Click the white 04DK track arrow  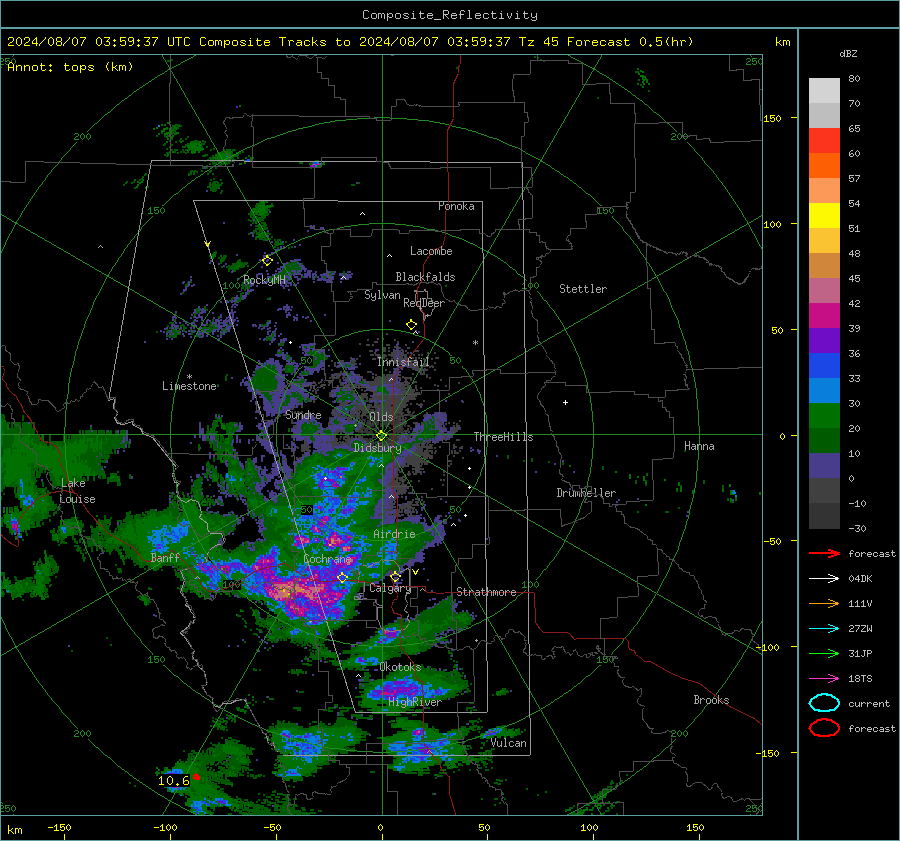(x=824, y=579)
